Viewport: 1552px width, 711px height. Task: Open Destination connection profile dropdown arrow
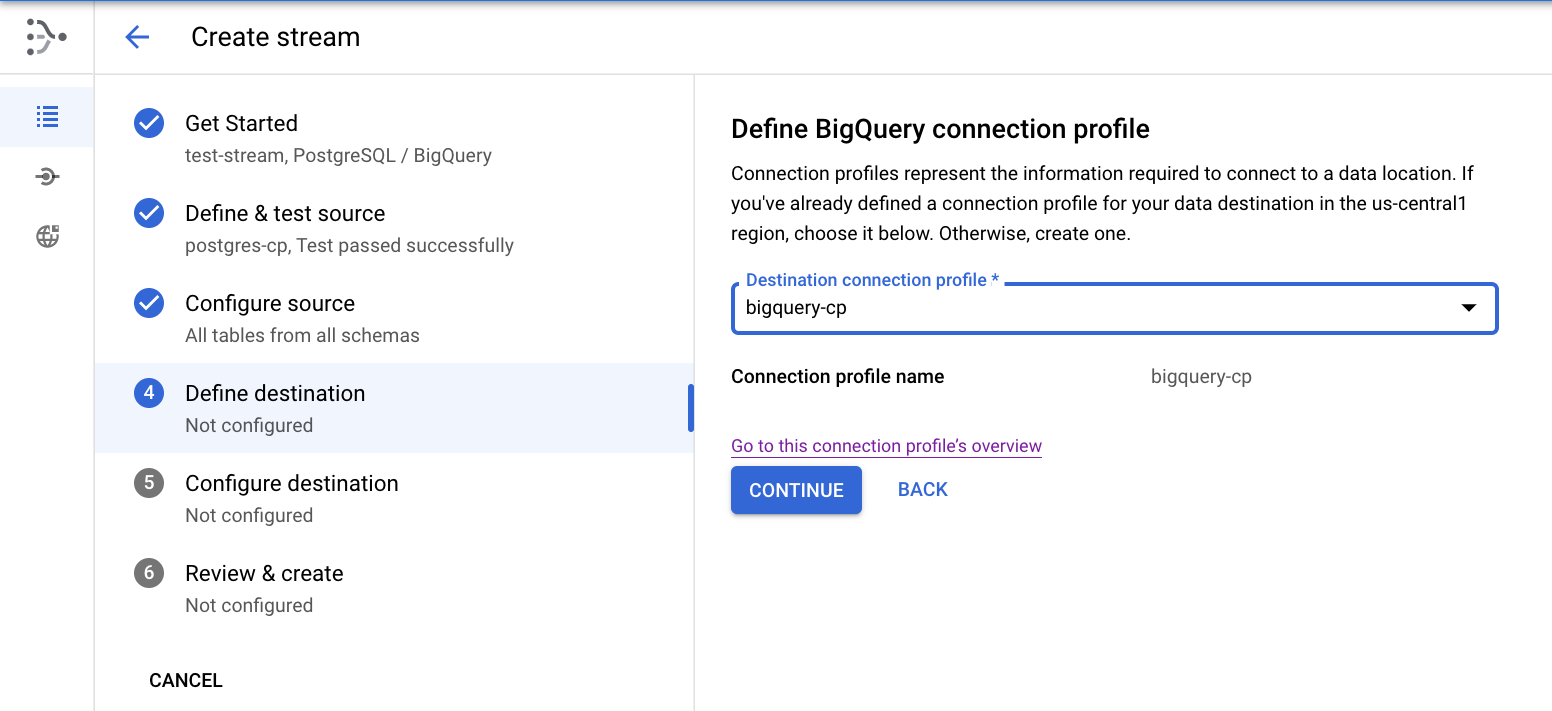pyautogui.click(x=1468, y=308)
